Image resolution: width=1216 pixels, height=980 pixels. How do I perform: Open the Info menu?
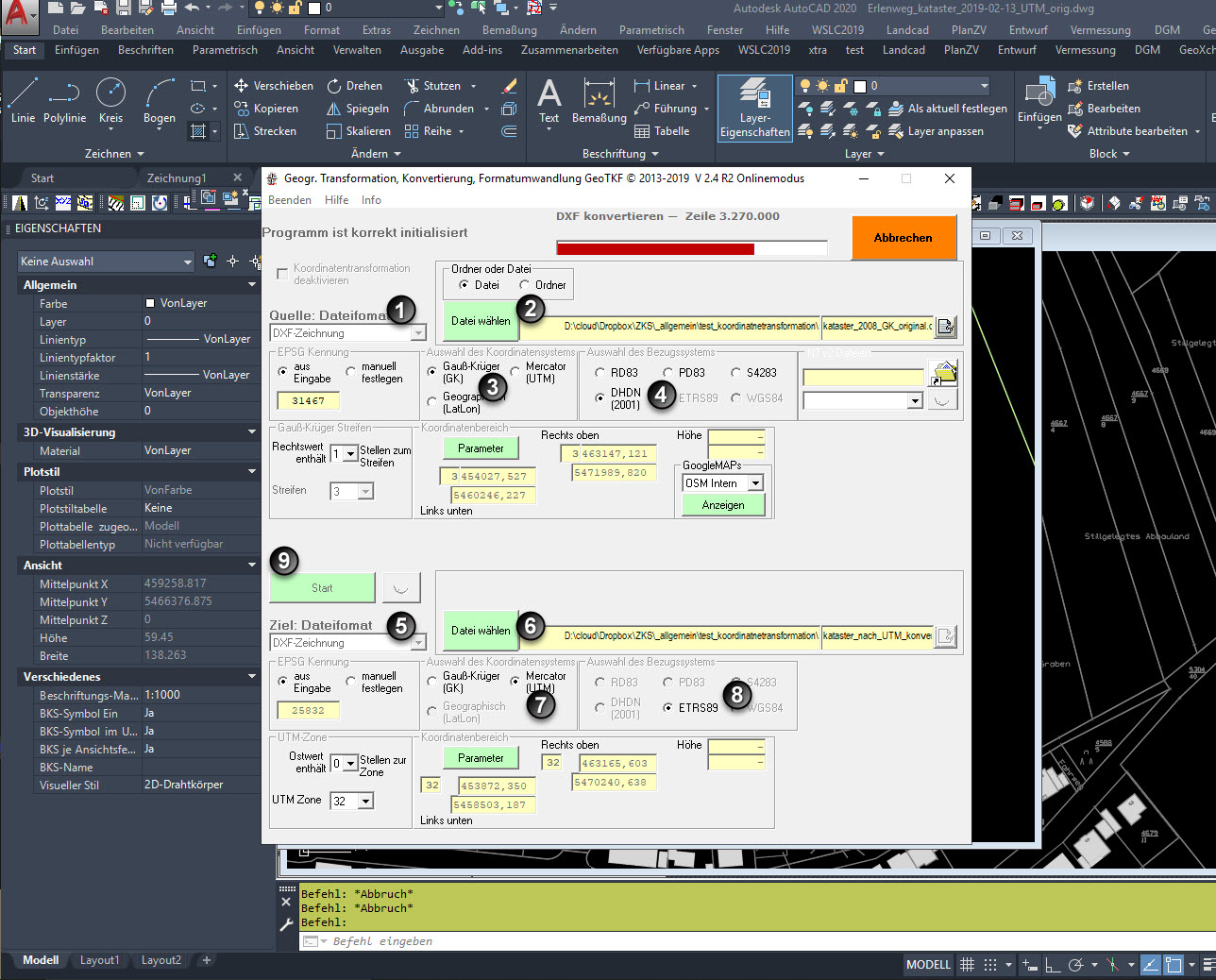(371, 200)
